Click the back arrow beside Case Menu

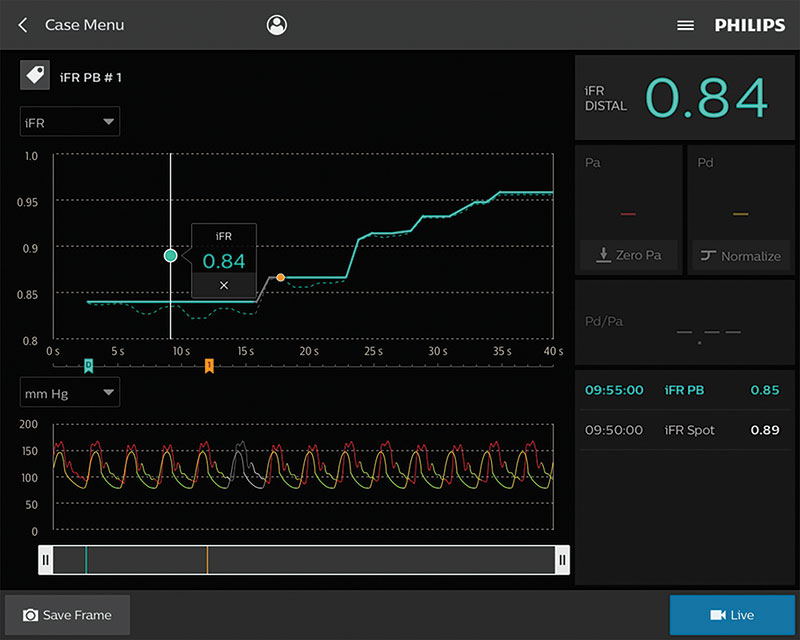click(23, 25)
